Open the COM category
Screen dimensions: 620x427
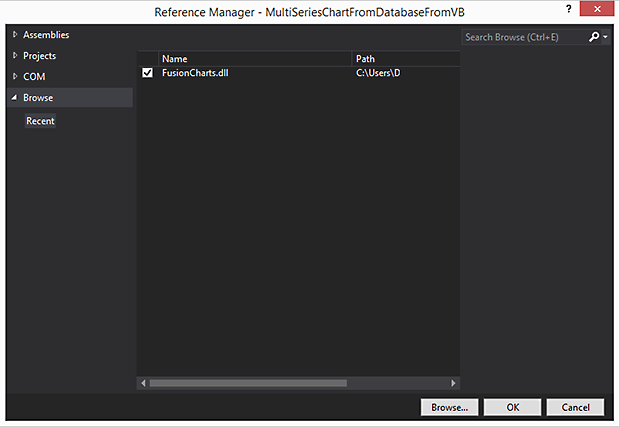click(34, 77)
